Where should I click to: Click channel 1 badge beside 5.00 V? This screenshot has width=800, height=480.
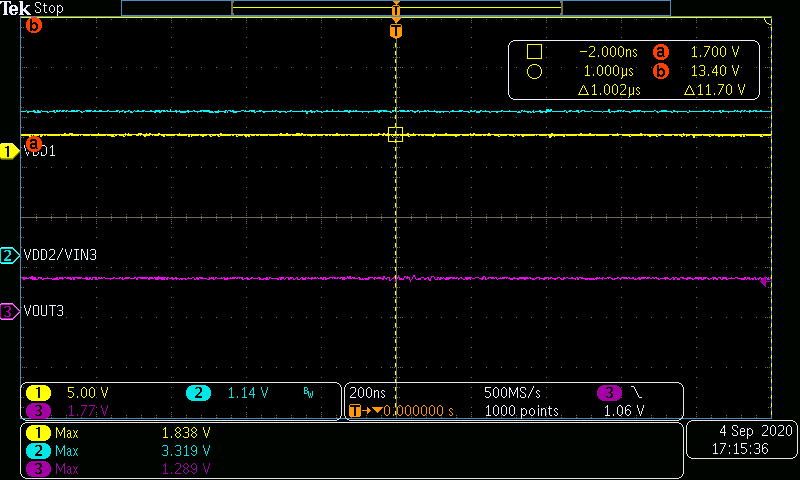38,393
